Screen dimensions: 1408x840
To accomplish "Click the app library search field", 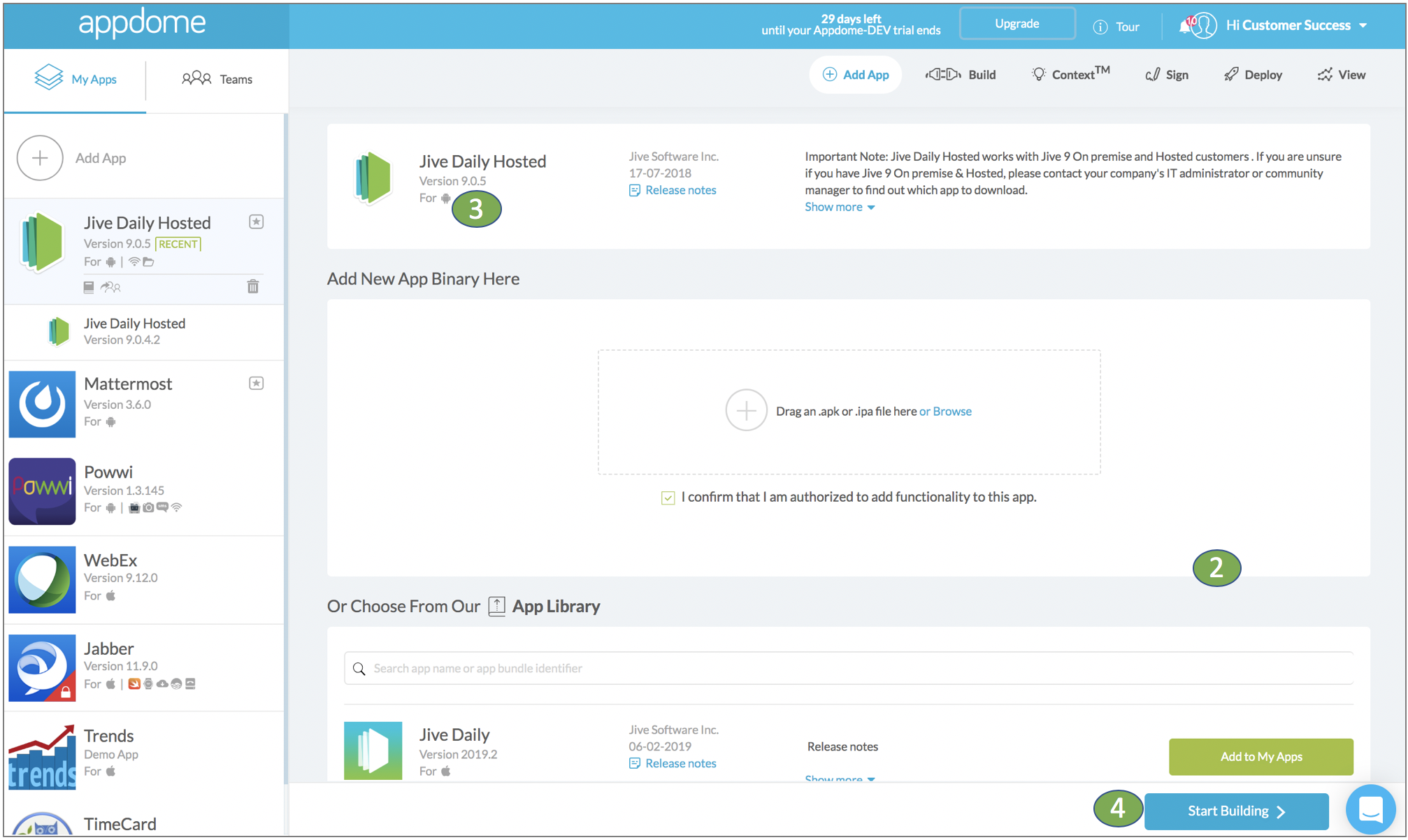I will (849, 668).
